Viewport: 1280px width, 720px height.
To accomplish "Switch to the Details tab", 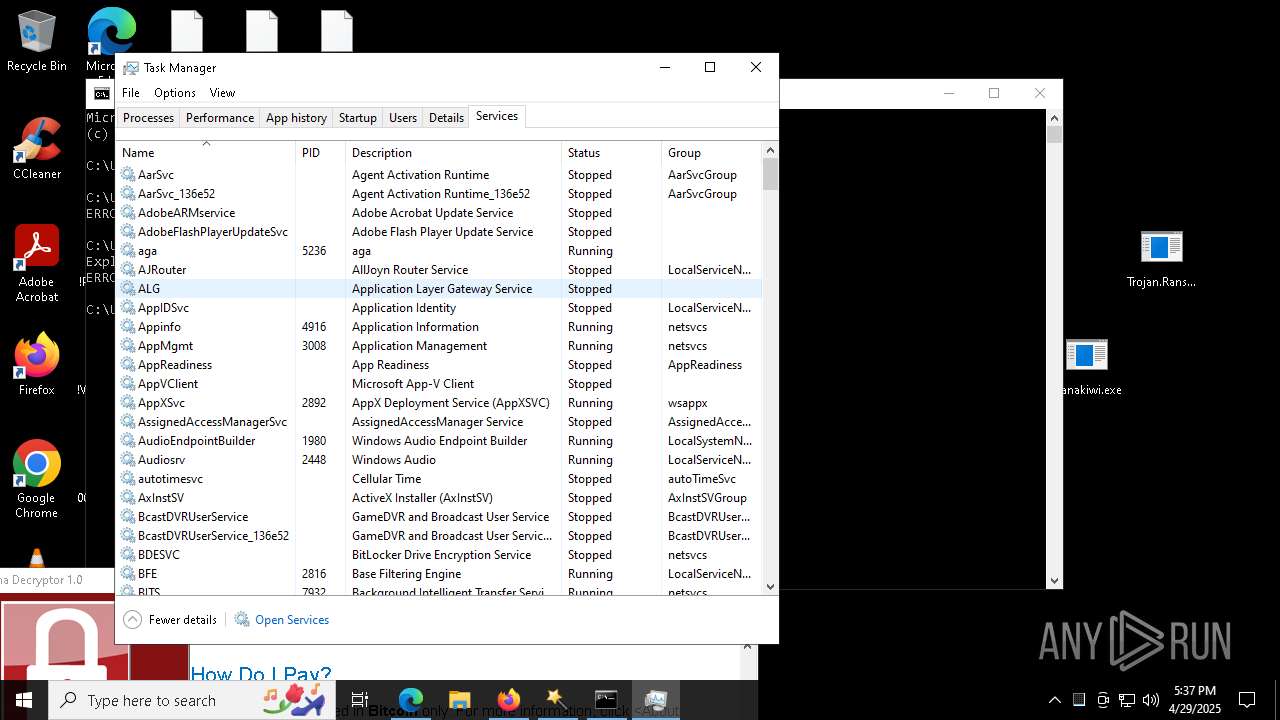I will [x=446, y=117].
